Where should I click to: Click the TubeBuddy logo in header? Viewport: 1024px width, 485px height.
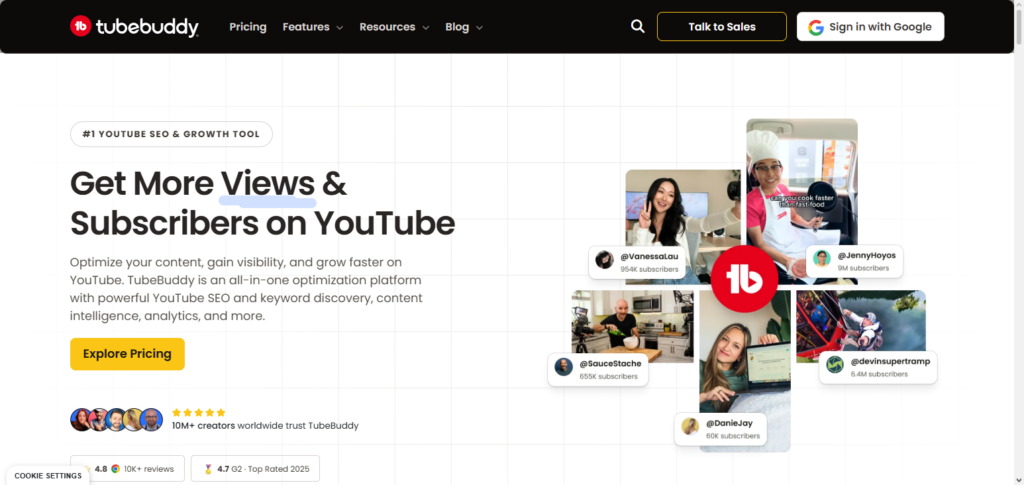134,27
